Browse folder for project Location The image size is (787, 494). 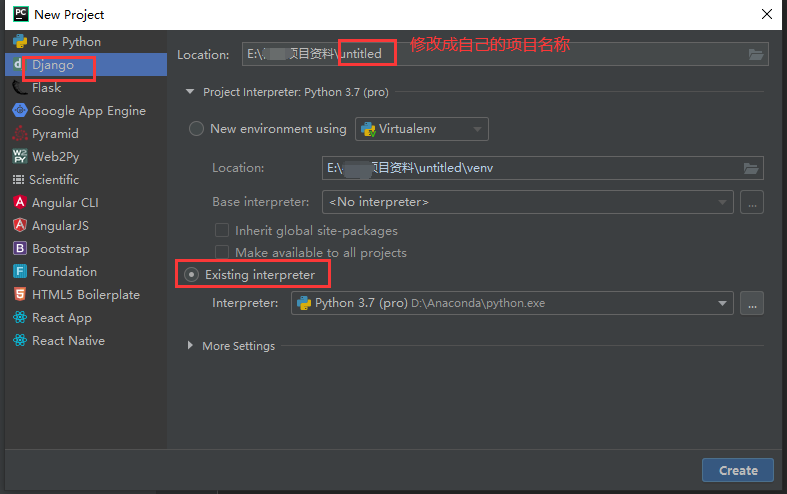click(756, 54)
